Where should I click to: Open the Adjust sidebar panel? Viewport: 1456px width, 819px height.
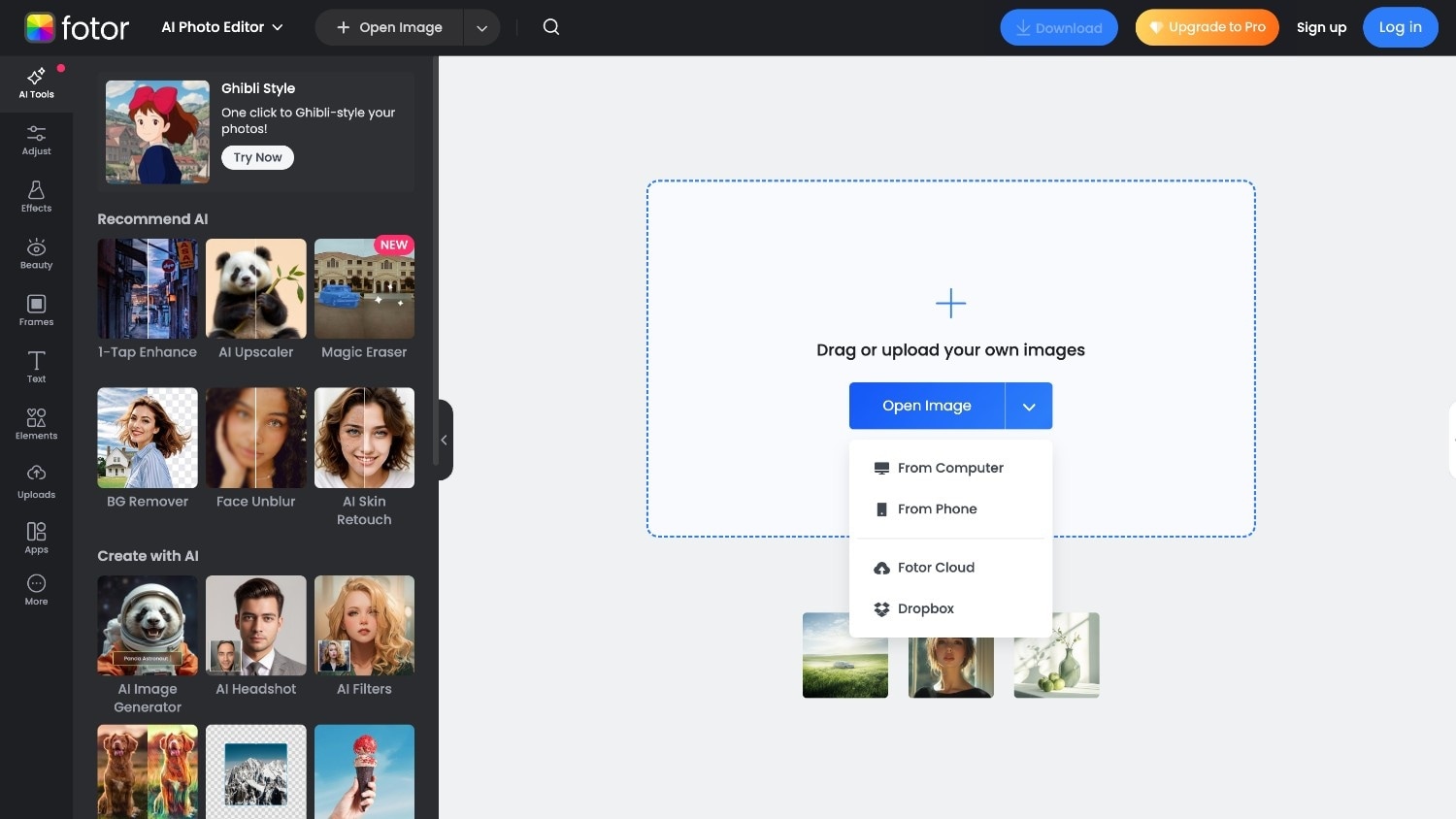pyautogui.click(x=36, y=141)
